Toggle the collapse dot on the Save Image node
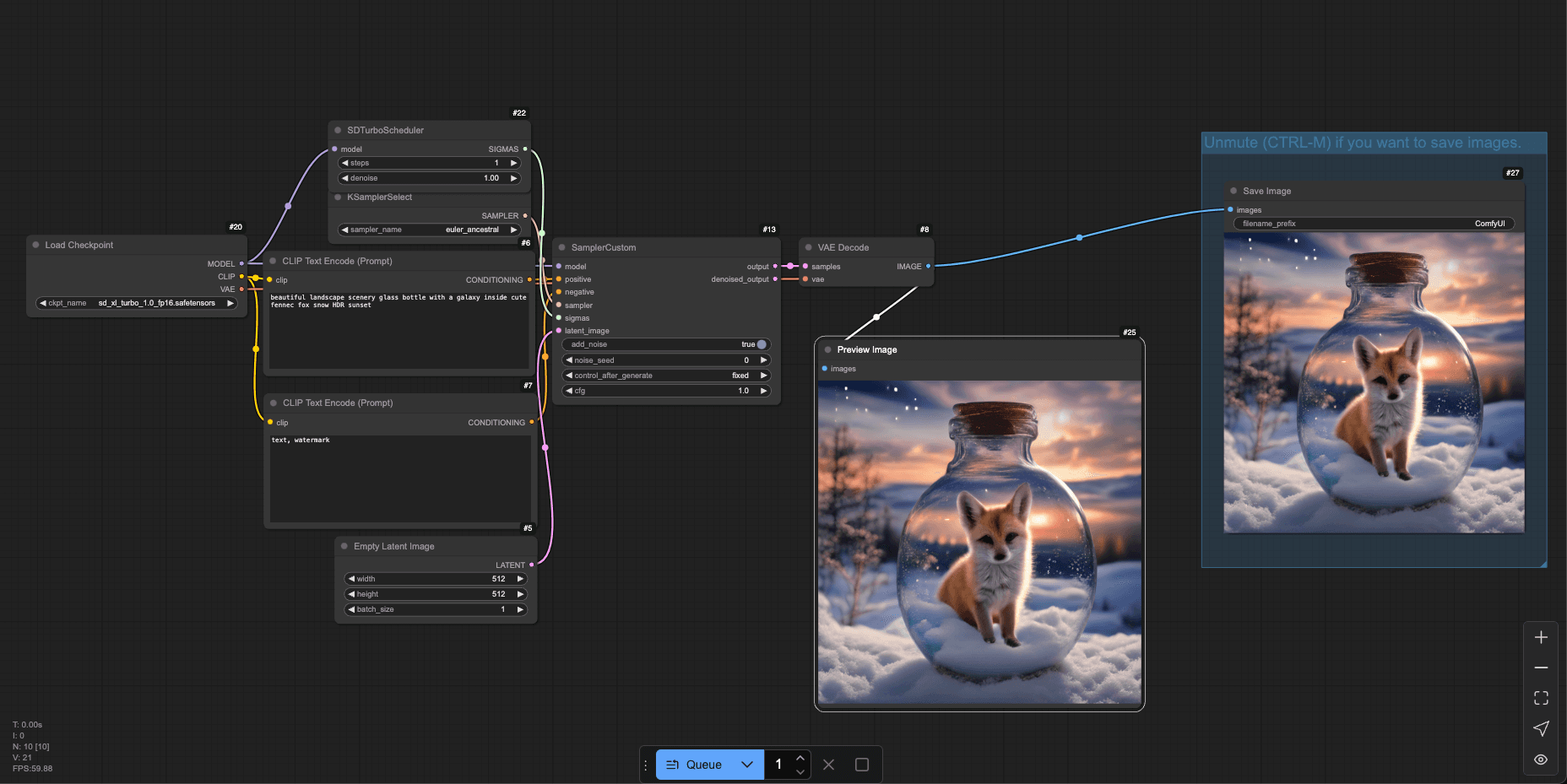This screenshot has width=1567, height=784. coord(1234,191)
